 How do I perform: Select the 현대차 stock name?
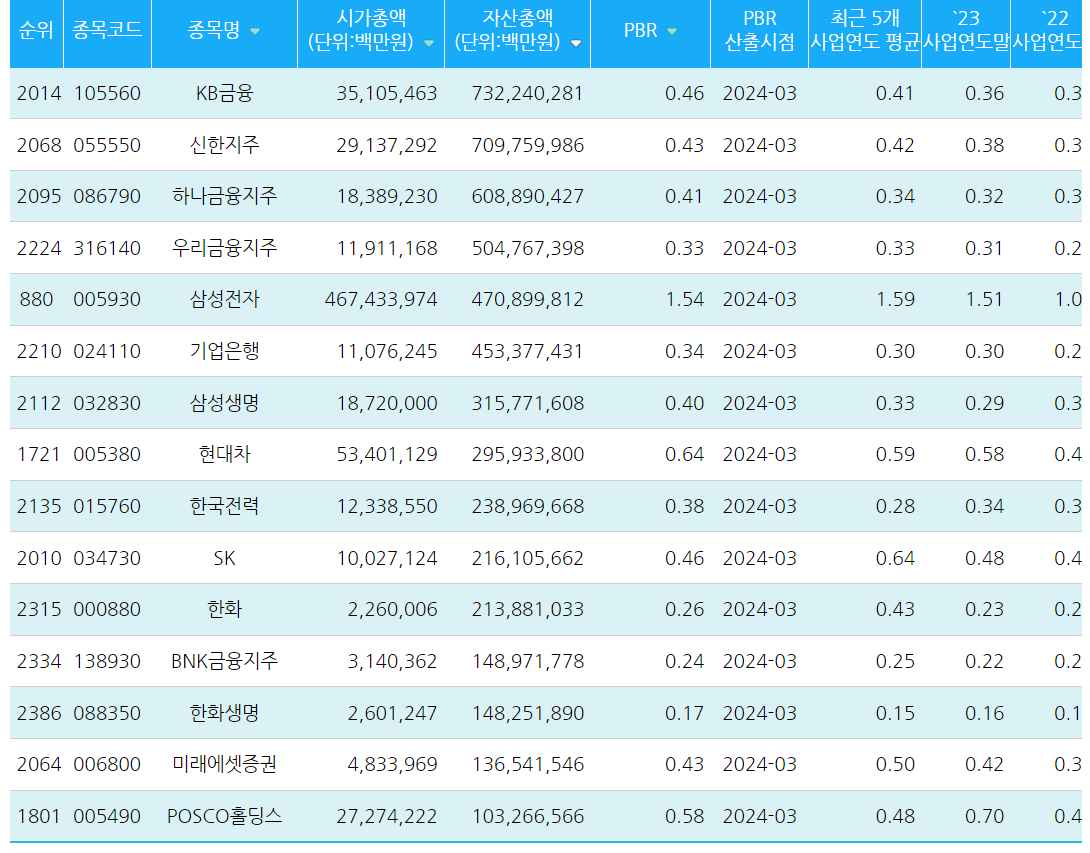pyautogui.click(x=225, y=455)
